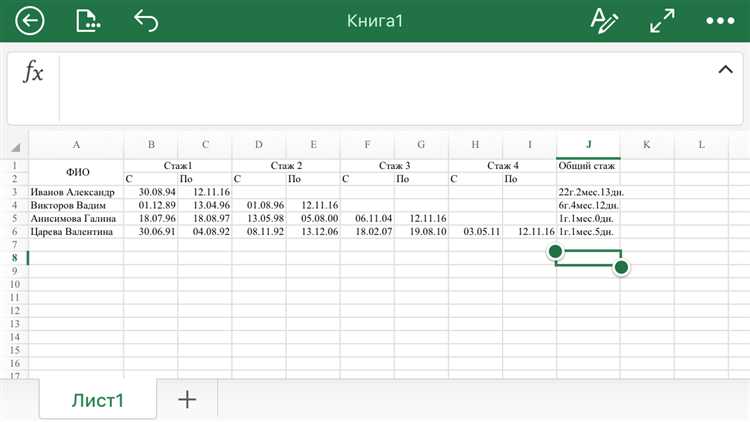Viewport: 750px width, 422px height.
Task: Select the Стаж 3 header cell
Action: (x=394, y=165)
